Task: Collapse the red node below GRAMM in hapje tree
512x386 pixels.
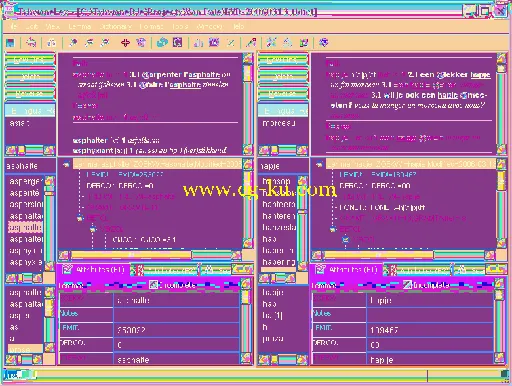Action: [333, 229]
